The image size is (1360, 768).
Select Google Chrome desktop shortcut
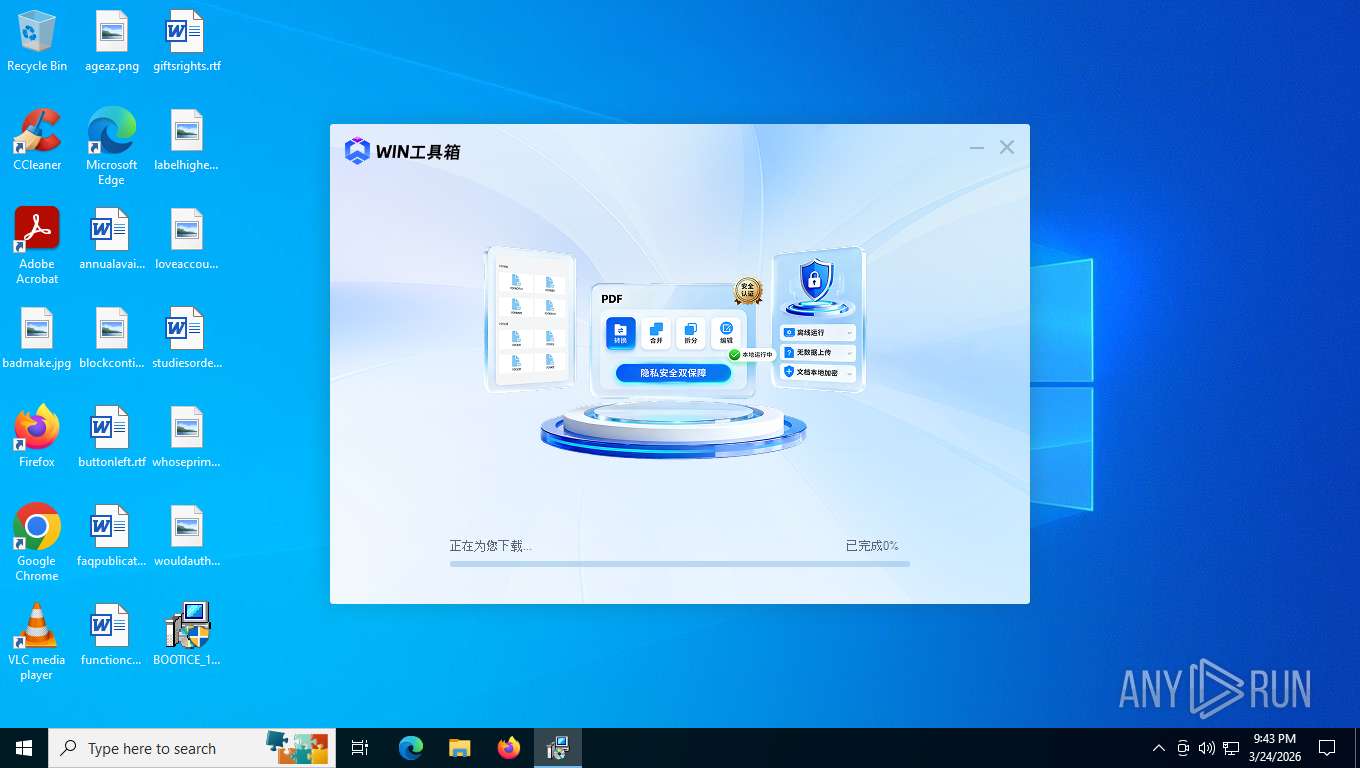point(37,543)
